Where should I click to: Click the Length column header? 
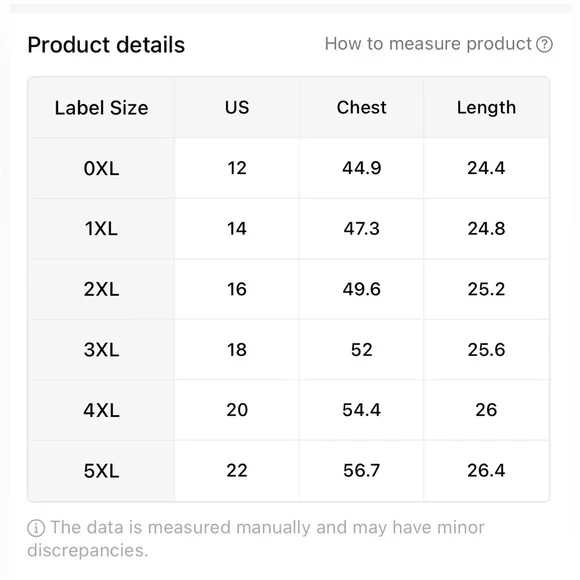(486, 108)
